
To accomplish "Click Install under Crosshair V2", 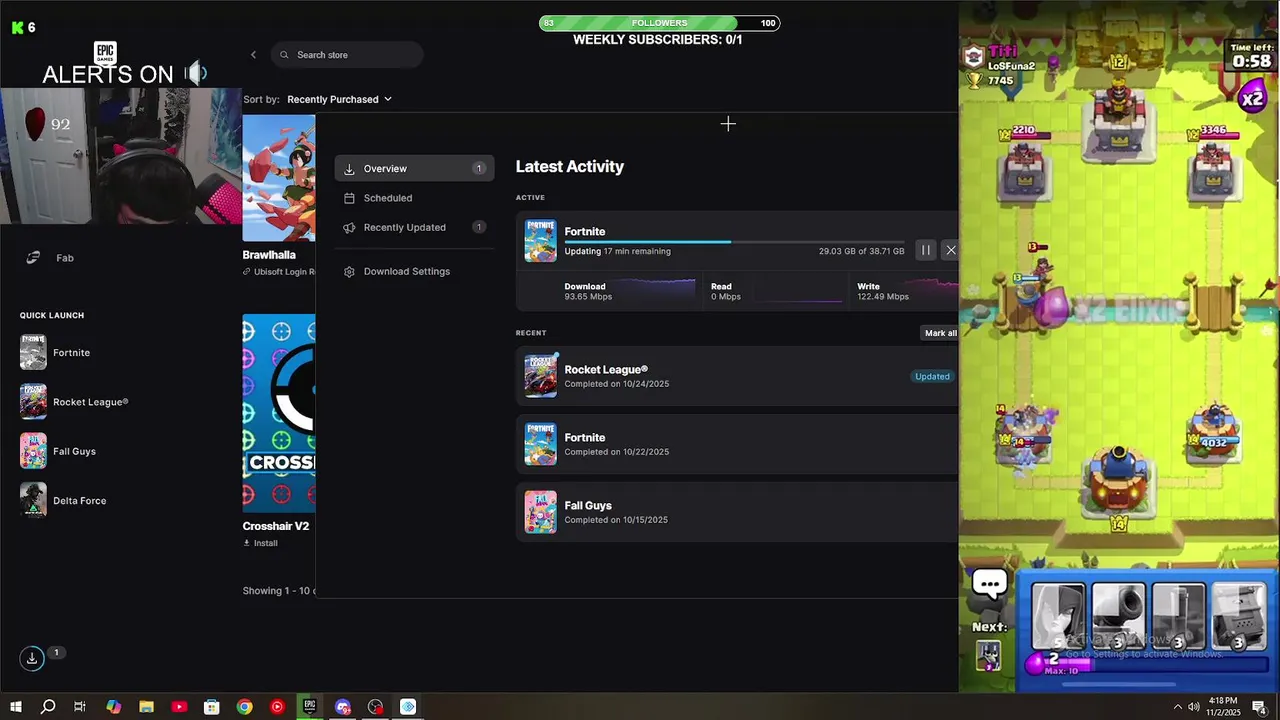I will (x=260, y=543).
